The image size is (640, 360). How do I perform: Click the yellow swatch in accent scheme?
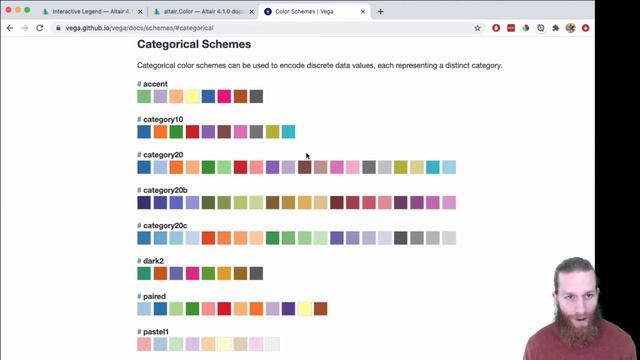point(192,97)
